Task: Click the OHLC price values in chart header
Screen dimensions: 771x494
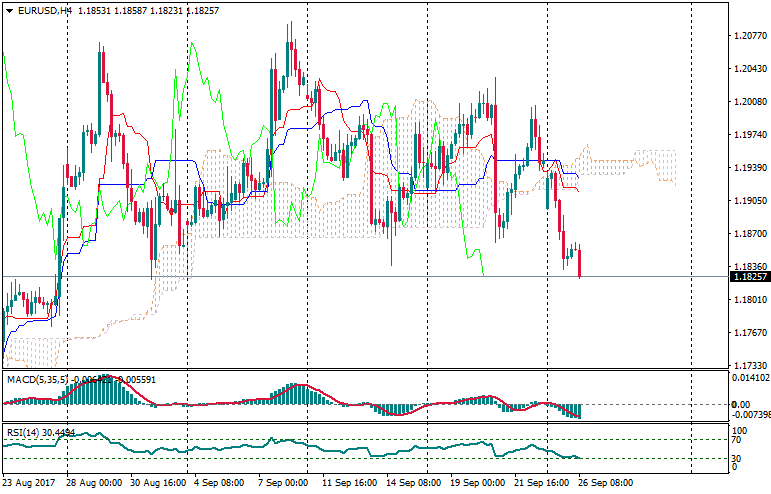Action: [x=134, y=10]
